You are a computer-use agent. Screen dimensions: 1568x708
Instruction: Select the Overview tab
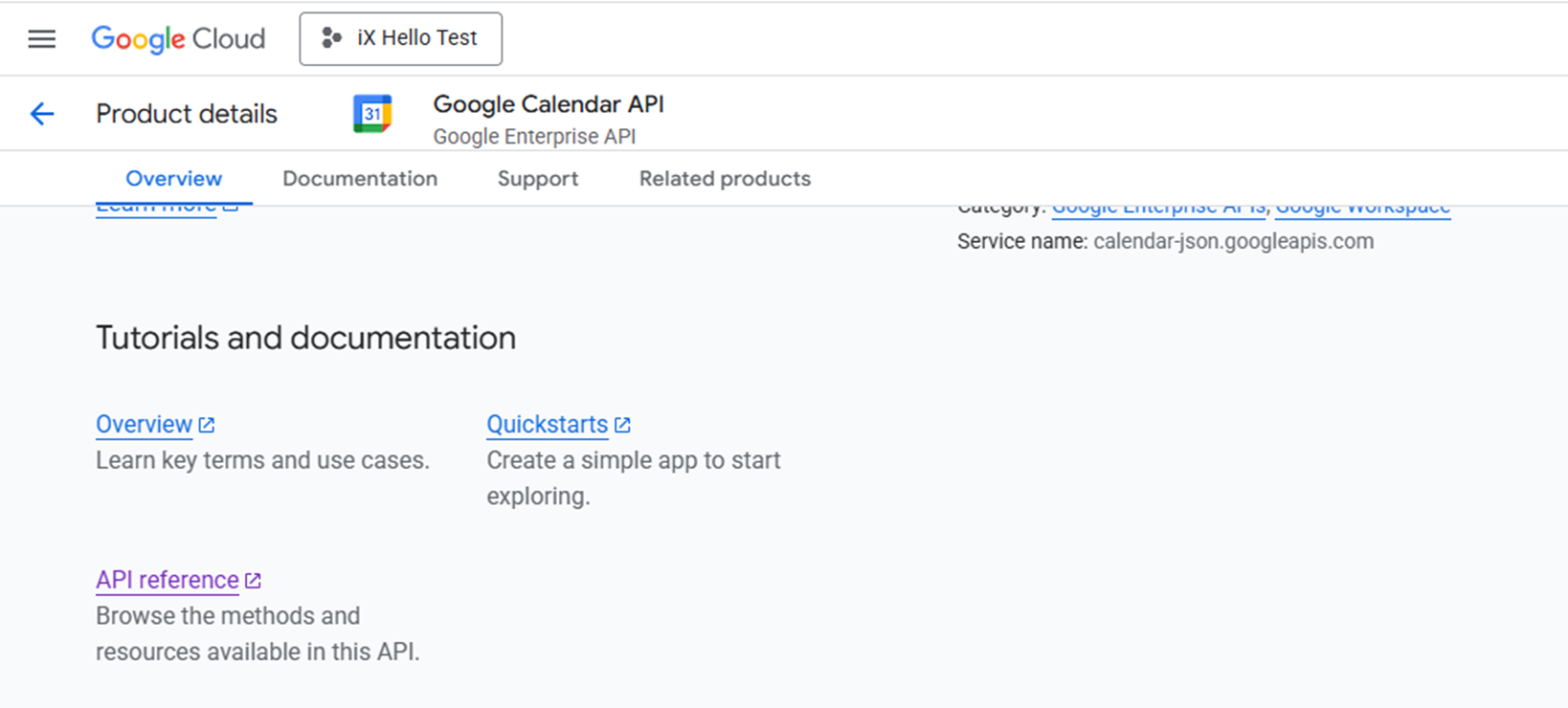pos(173,179)
